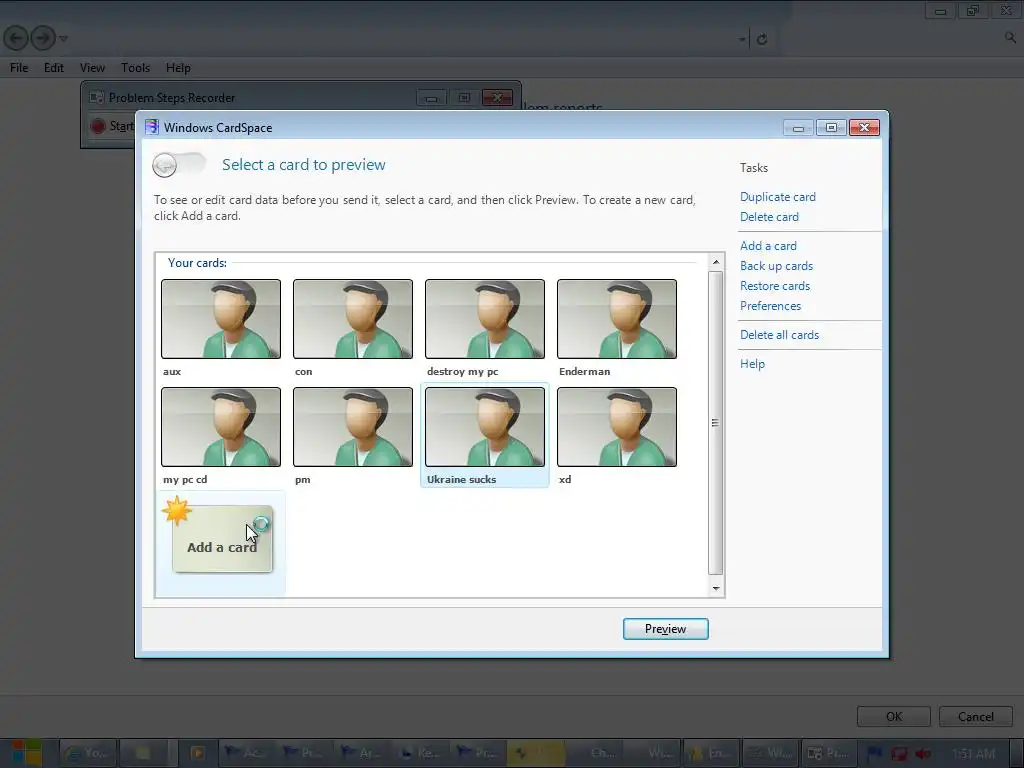Viewport: 1024px width, 768px height.
Task: Close the Problem Steps Recorder window
Action: (x=497, y=98)
